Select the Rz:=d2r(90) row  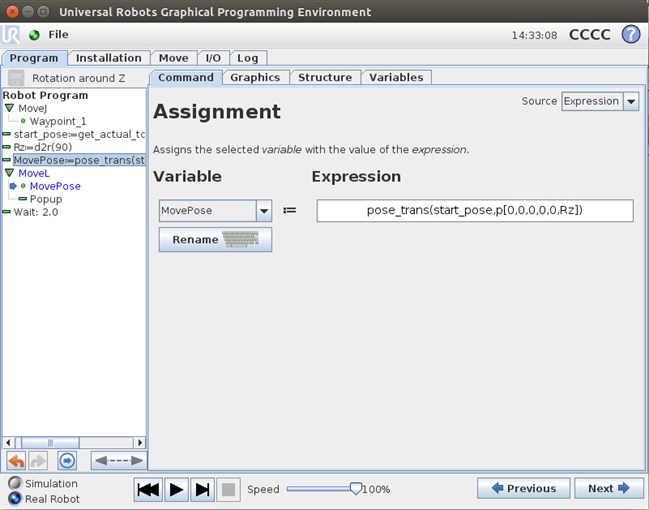(x=43, y=147)
